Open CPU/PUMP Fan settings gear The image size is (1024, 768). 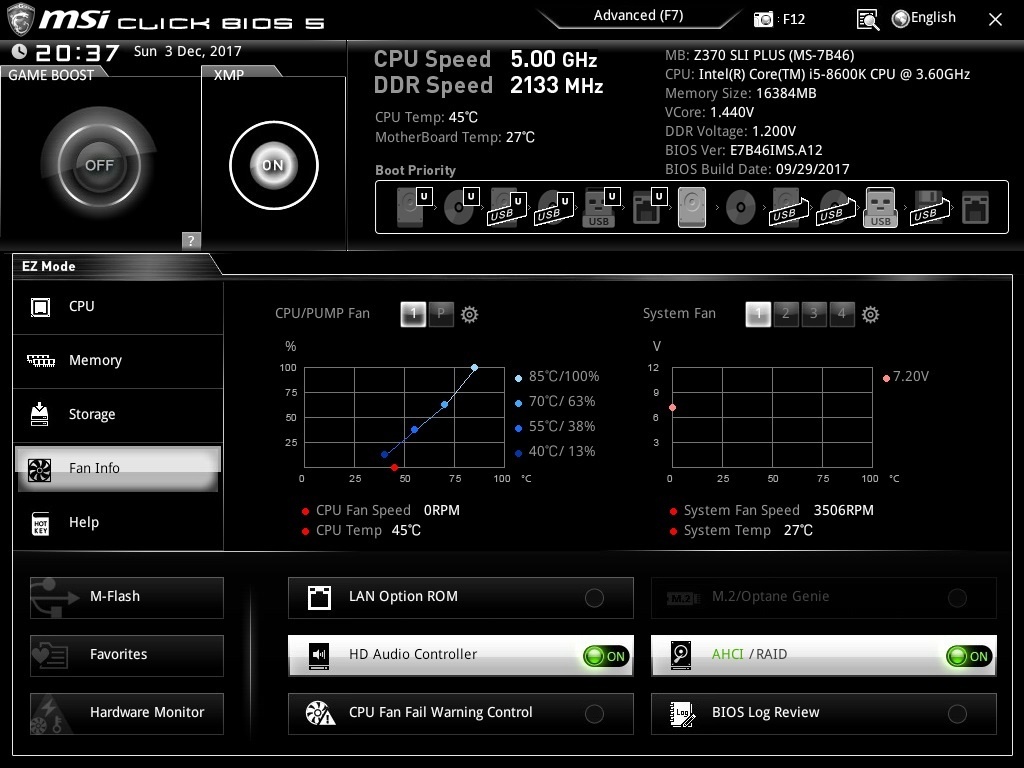click(x=470, y=315)
